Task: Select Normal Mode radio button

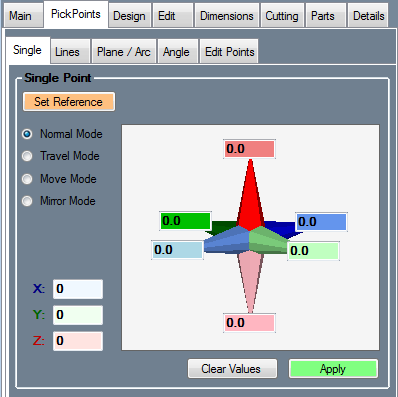Action: pyautogui.click(x=27, y=134)
